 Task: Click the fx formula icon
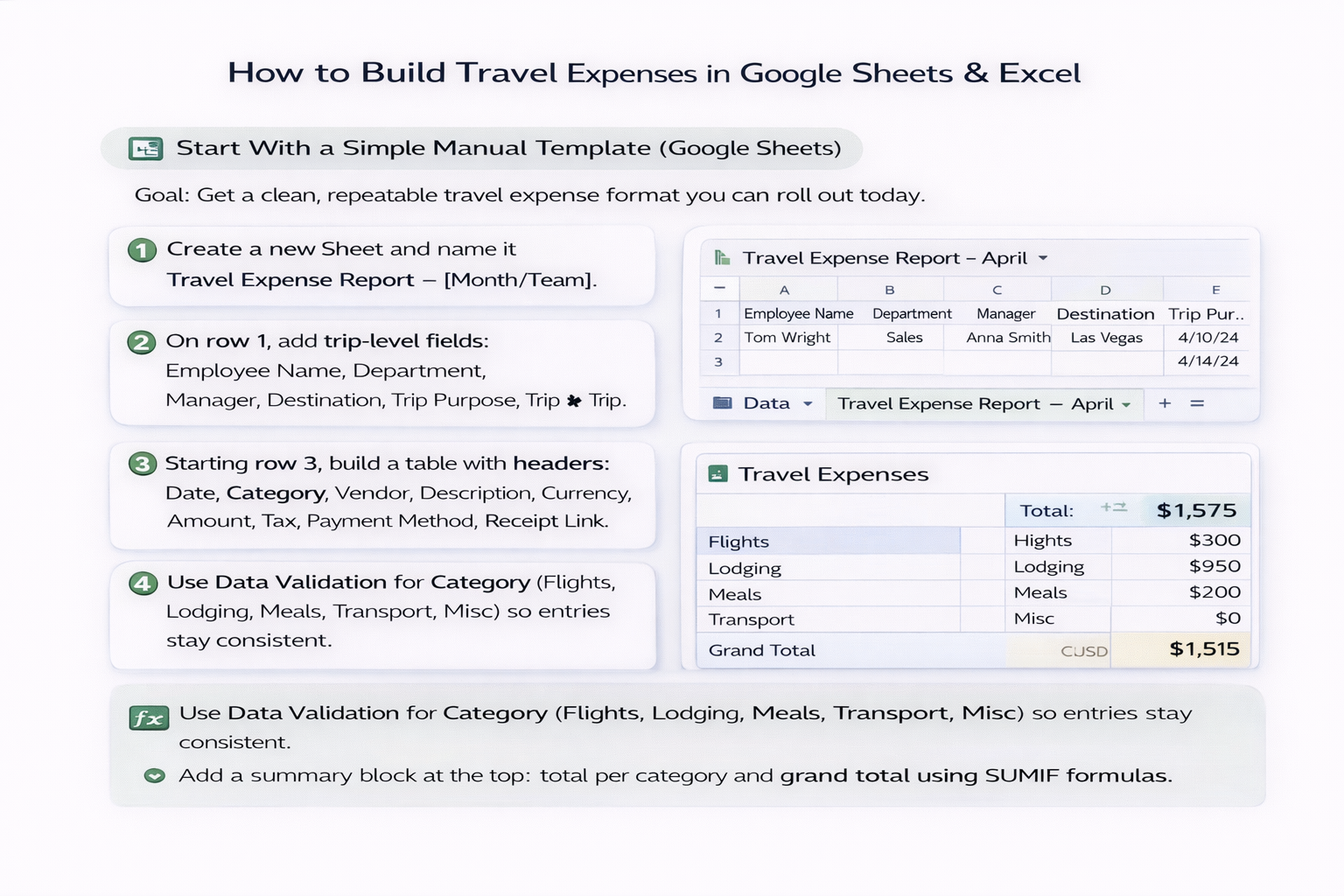click(x=148, y=718)
